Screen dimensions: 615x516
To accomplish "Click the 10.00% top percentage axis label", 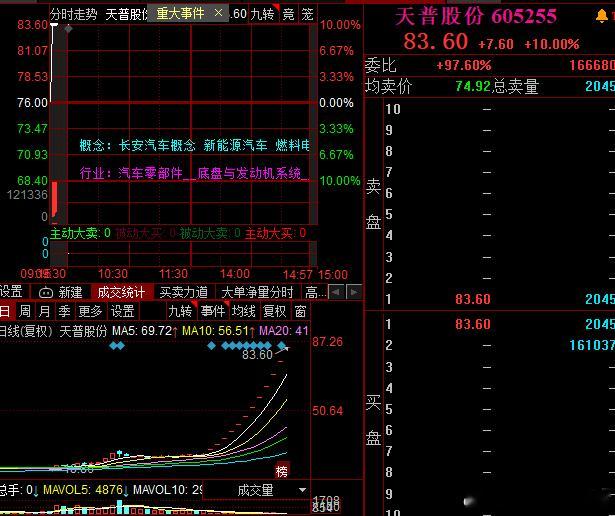I will (x=340, y=25).
